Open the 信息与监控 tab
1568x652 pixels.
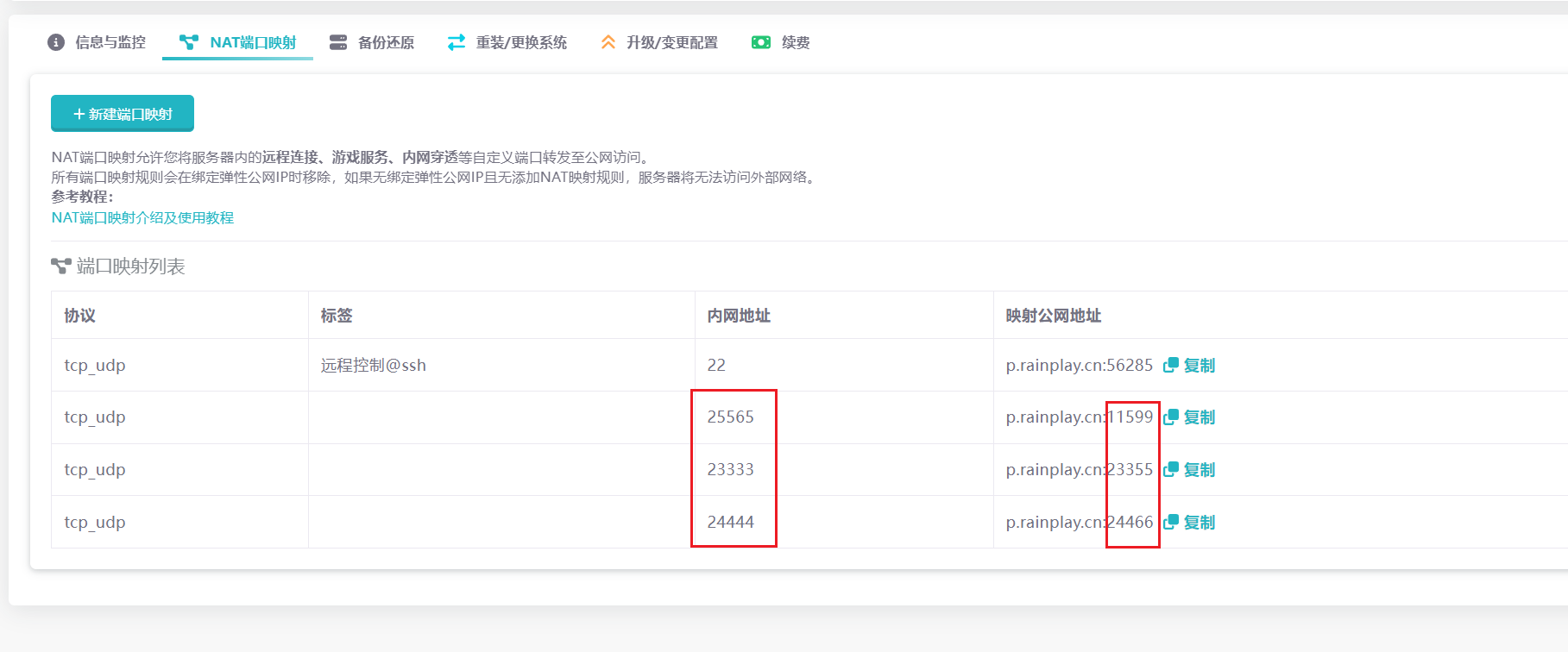(110, 42)
